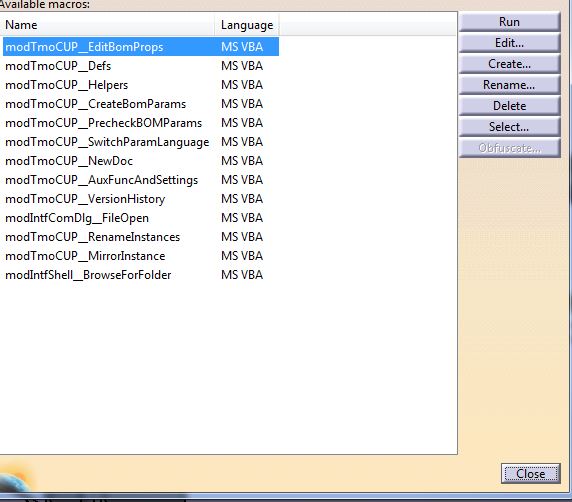Image resolution: width=572 pixels, height=502 pixels.
Task: Click the Create... button
Action: coord(509,64)
